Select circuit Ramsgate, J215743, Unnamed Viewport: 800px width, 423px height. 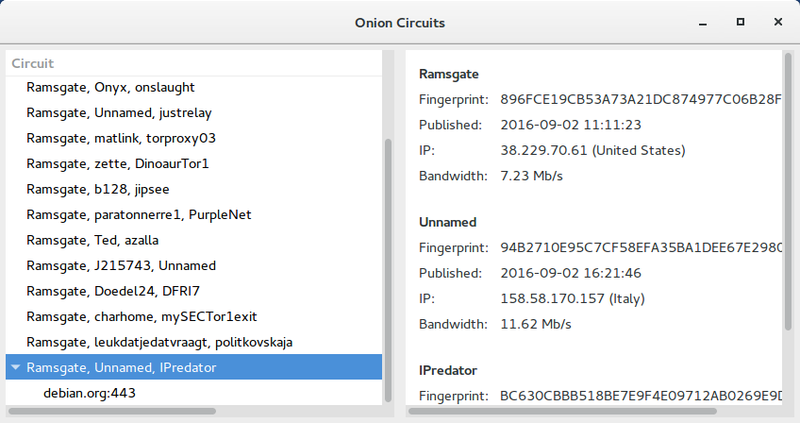point(122,265)
